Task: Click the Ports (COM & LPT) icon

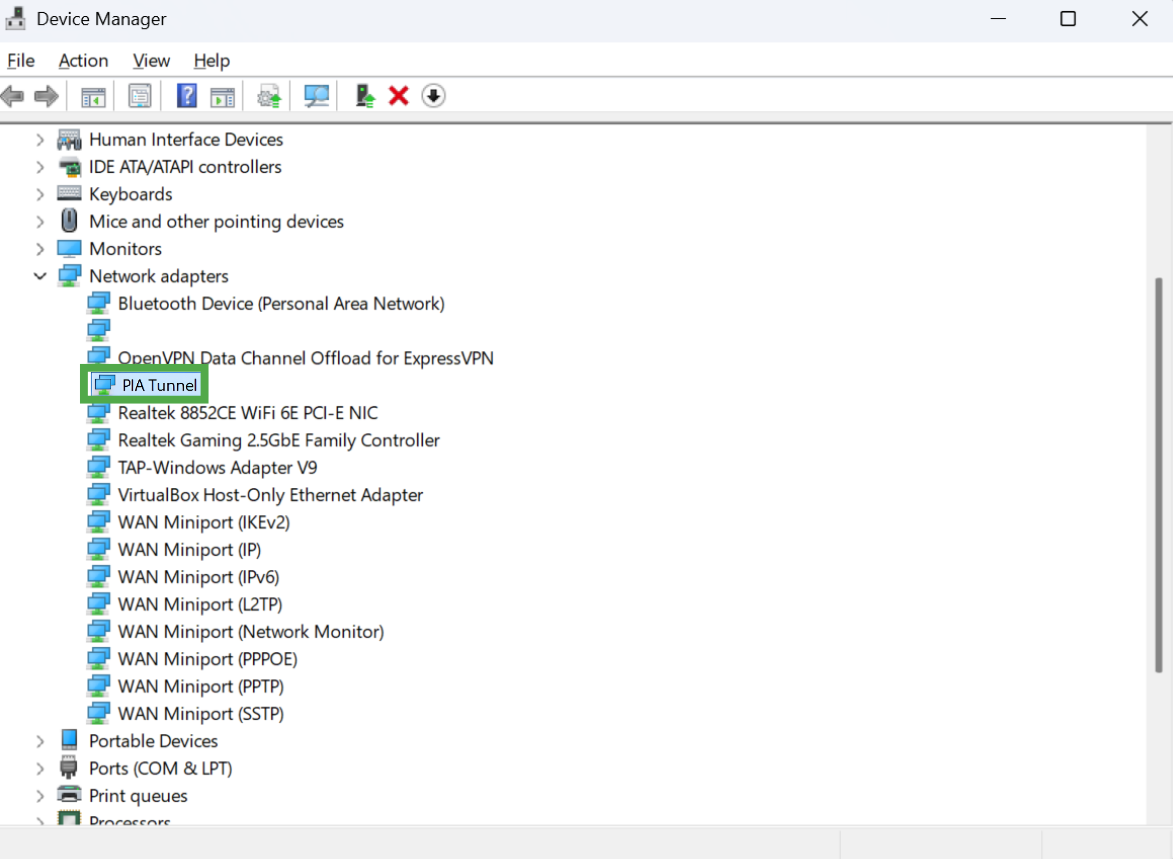Action: [x=69, y=768]
